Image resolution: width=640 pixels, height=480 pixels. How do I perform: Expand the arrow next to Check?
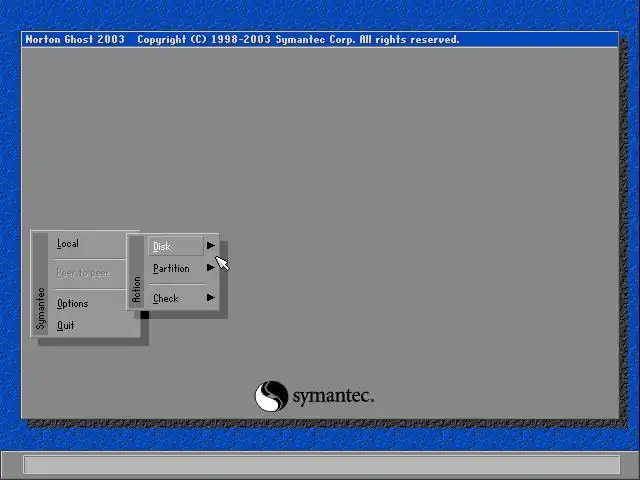click(211, 297)
